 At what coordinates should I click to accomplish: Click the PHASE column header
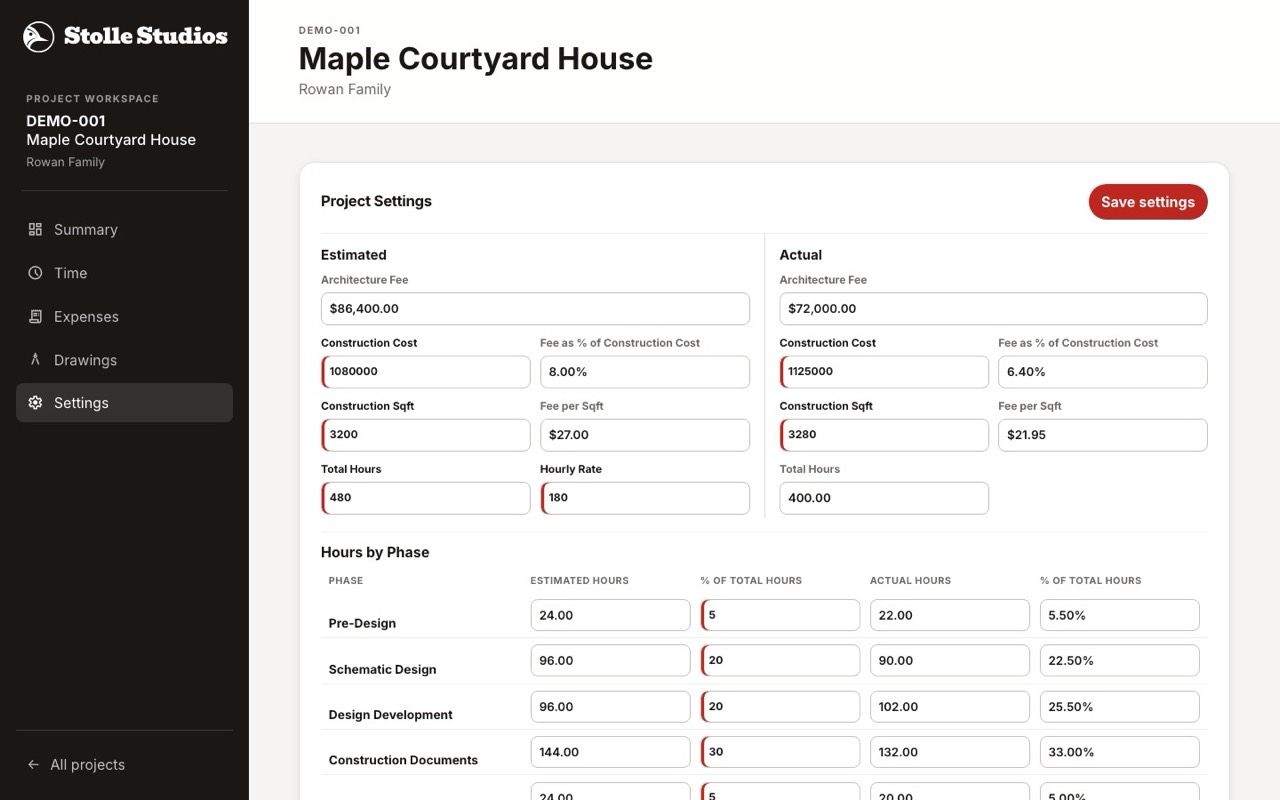[346, 580]
